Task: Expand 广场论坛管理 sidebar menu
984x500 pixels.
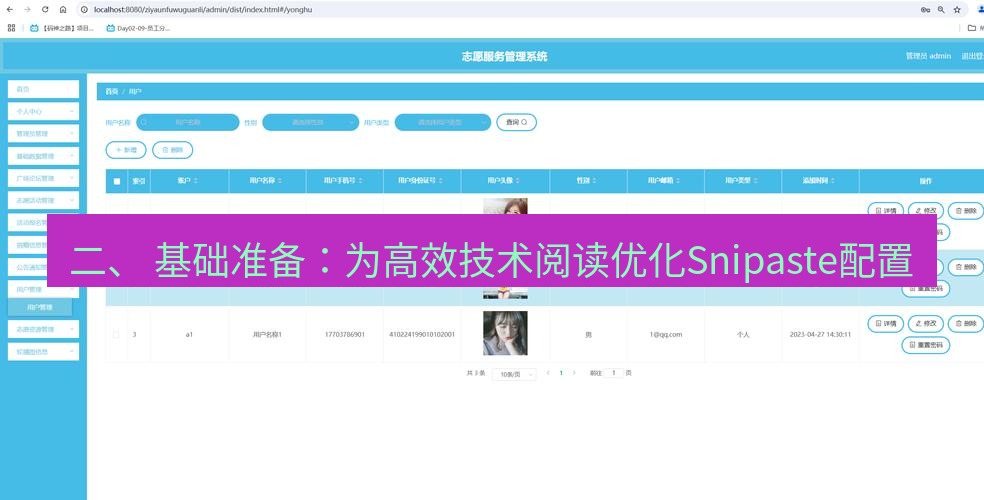Action: (x=43, y=178)
